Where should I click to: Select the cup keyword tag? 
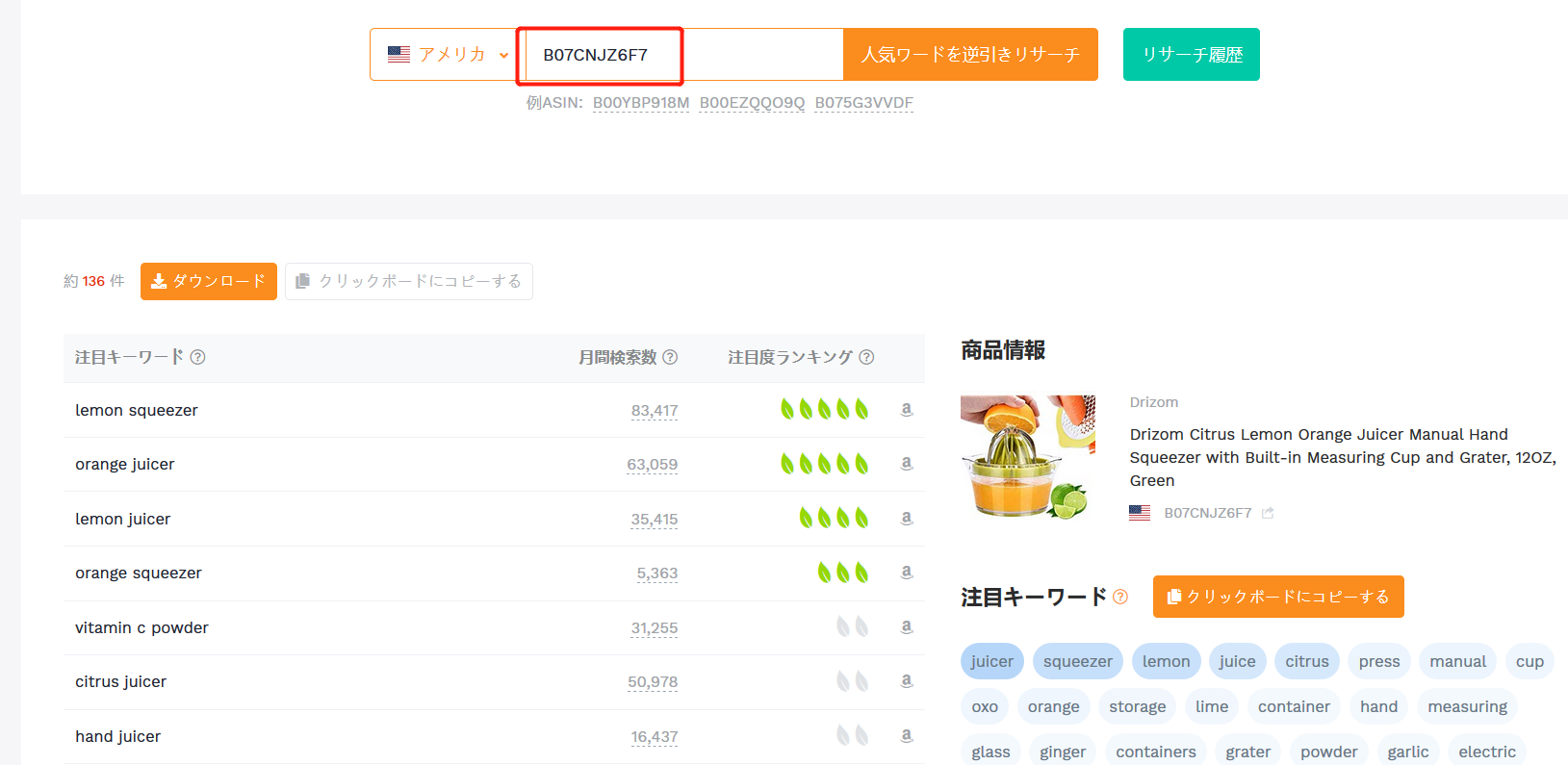[x=1529, y=661]
